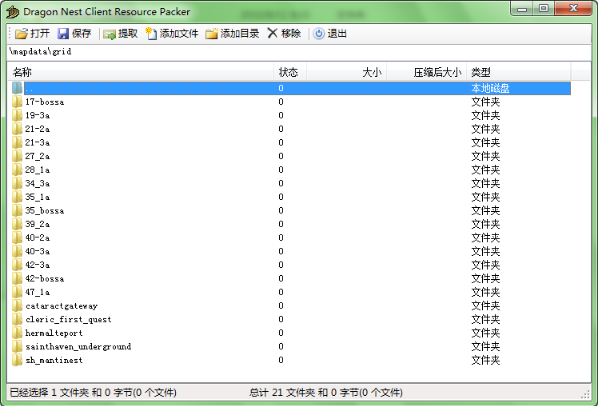Click the 添加文件 toolbar button label
600x406 pixels.
179,34
